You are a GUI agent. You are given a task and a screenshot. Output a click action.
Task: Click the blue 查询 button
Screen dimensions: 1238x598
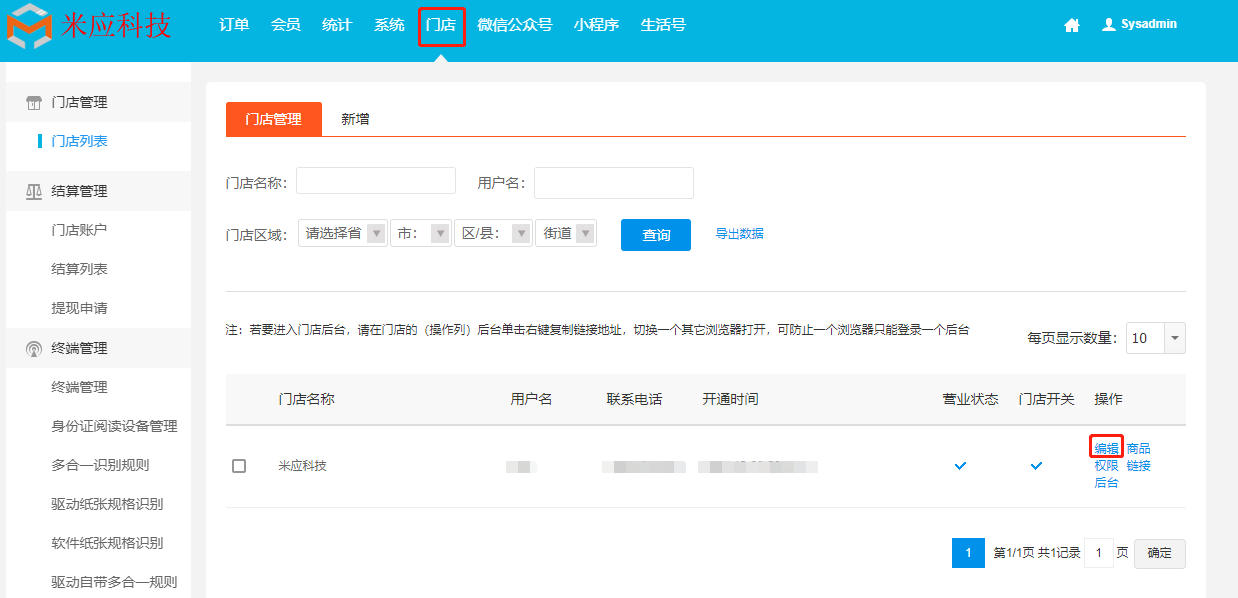[x=655, y=235]
